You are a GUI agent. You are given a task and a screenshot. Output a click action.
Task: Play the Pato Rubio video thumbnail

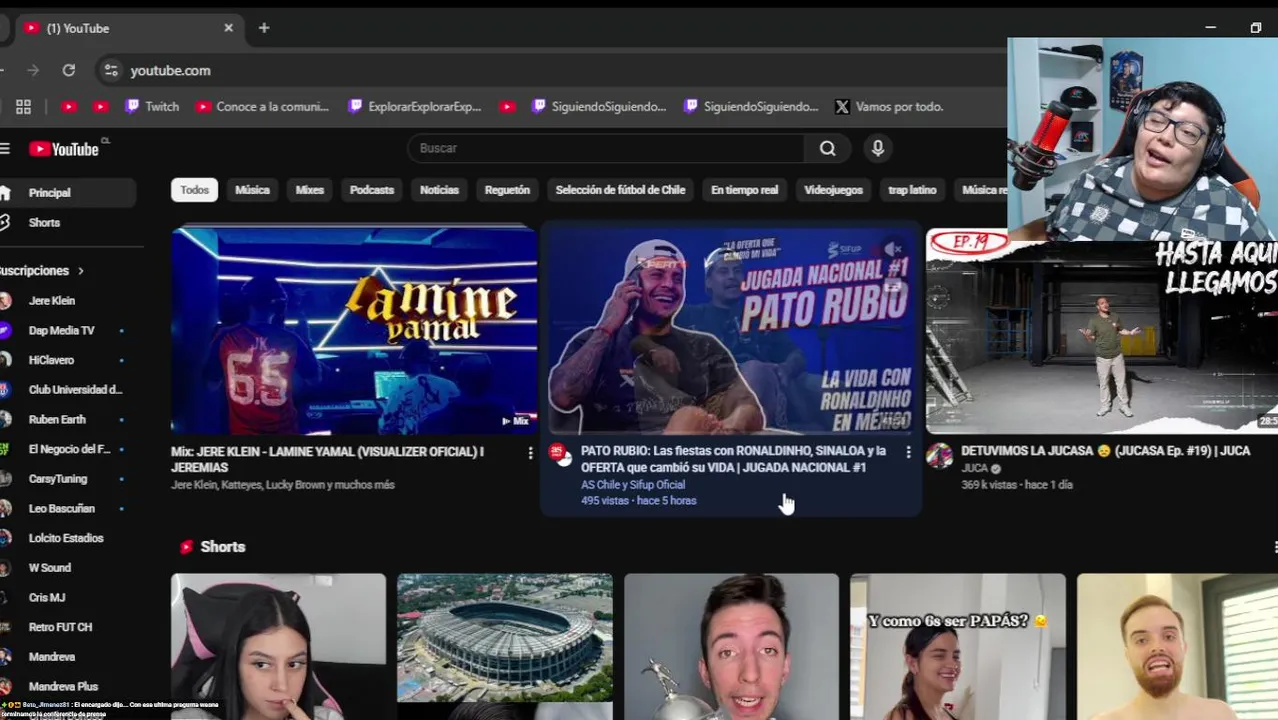[x=731, y=331]
